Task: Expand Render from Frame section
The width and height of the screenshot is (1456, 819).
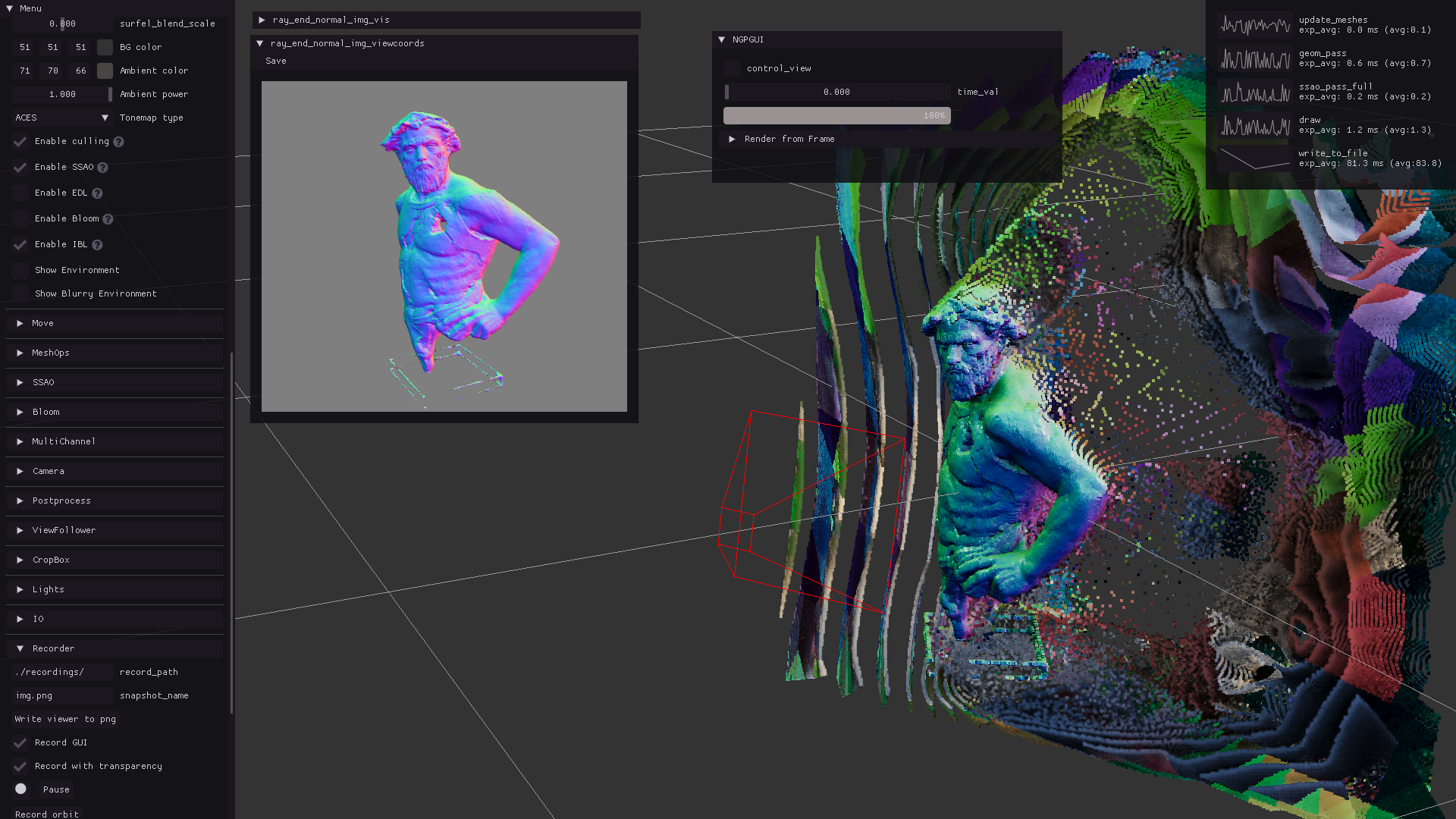Action: [x=733, y=139]
